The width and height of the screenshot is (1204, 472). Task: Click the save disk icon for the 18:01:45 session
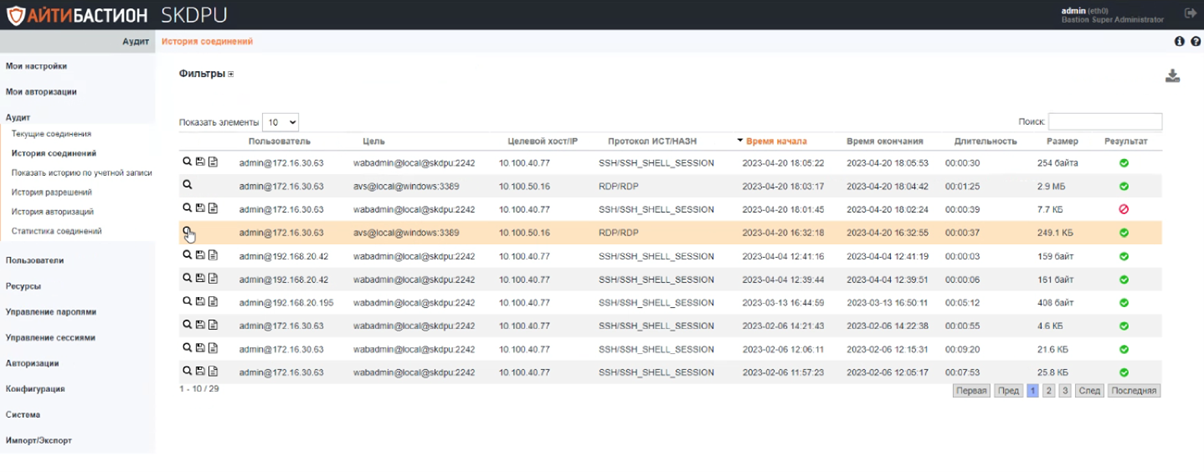click(200, 208)
